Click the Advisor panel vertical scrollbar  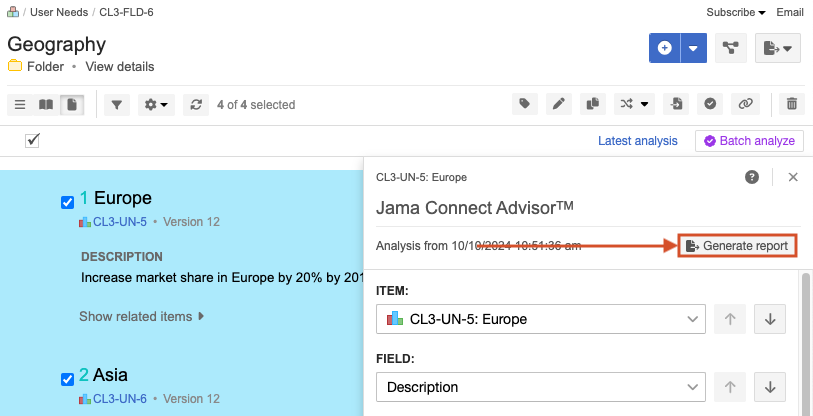[805, 342]
